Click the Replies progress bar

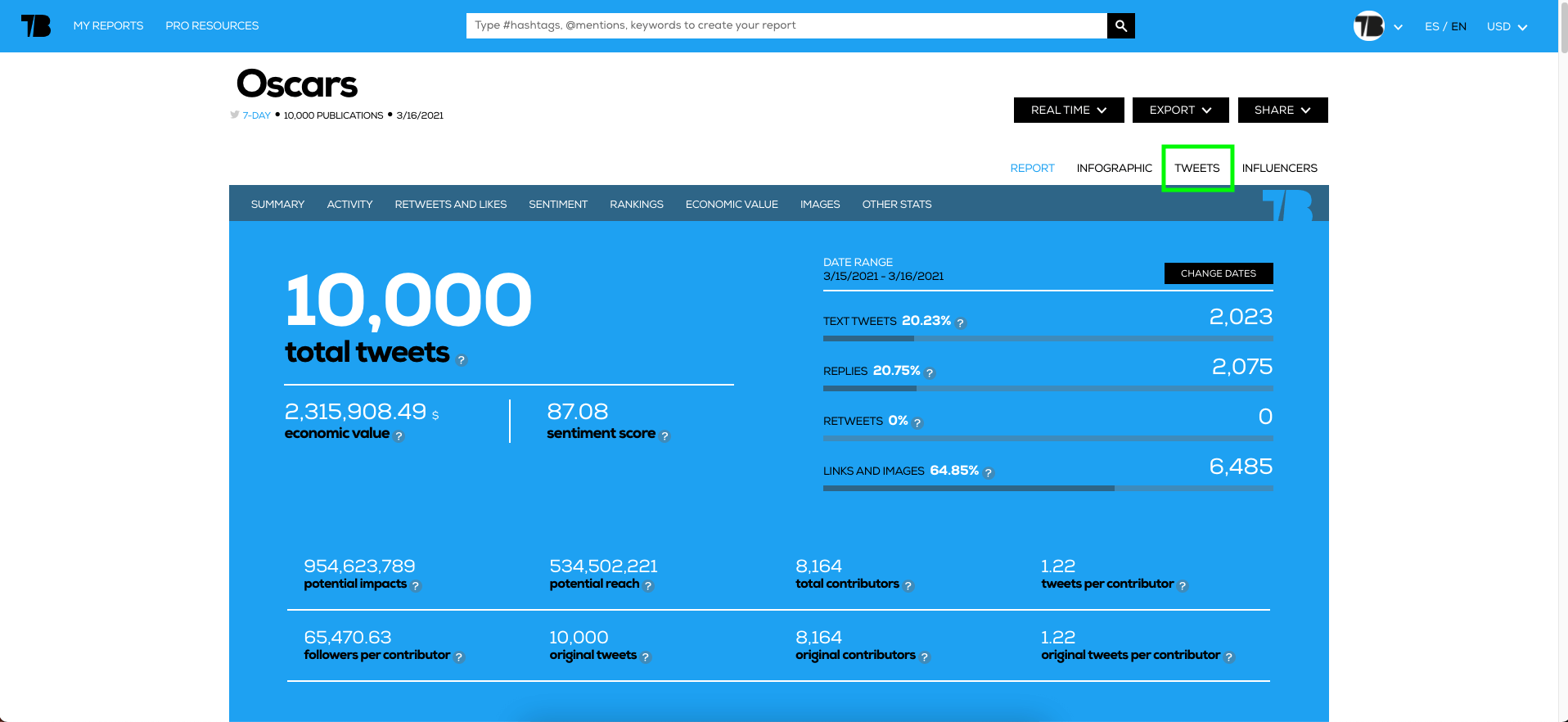pyautogui.click(x=1048, y=388)
